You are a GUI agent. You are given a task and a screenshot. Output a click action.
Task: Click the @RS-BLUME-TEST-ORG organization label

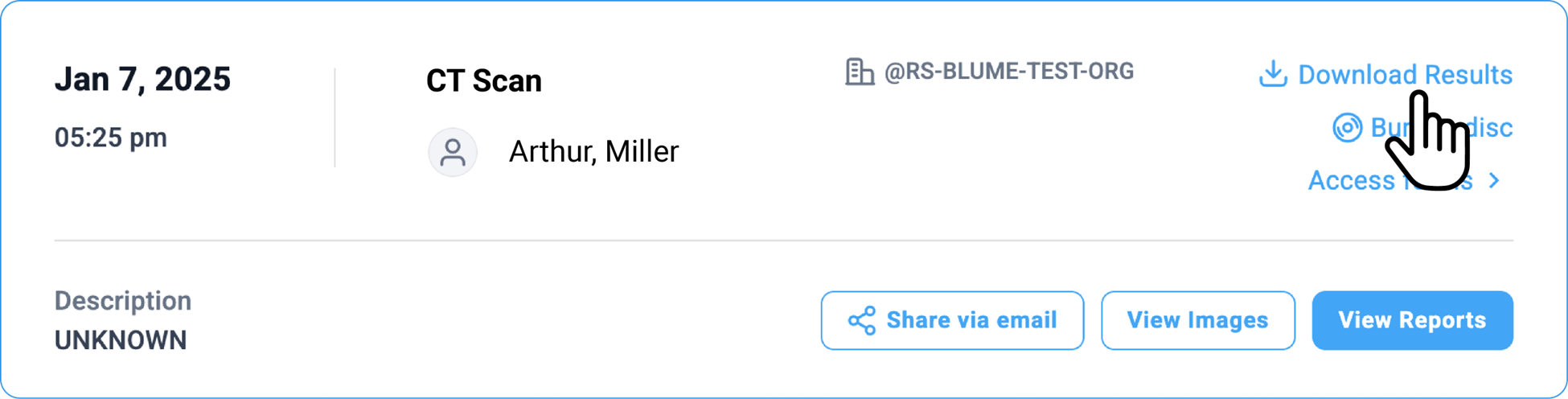click(1009, 72)
